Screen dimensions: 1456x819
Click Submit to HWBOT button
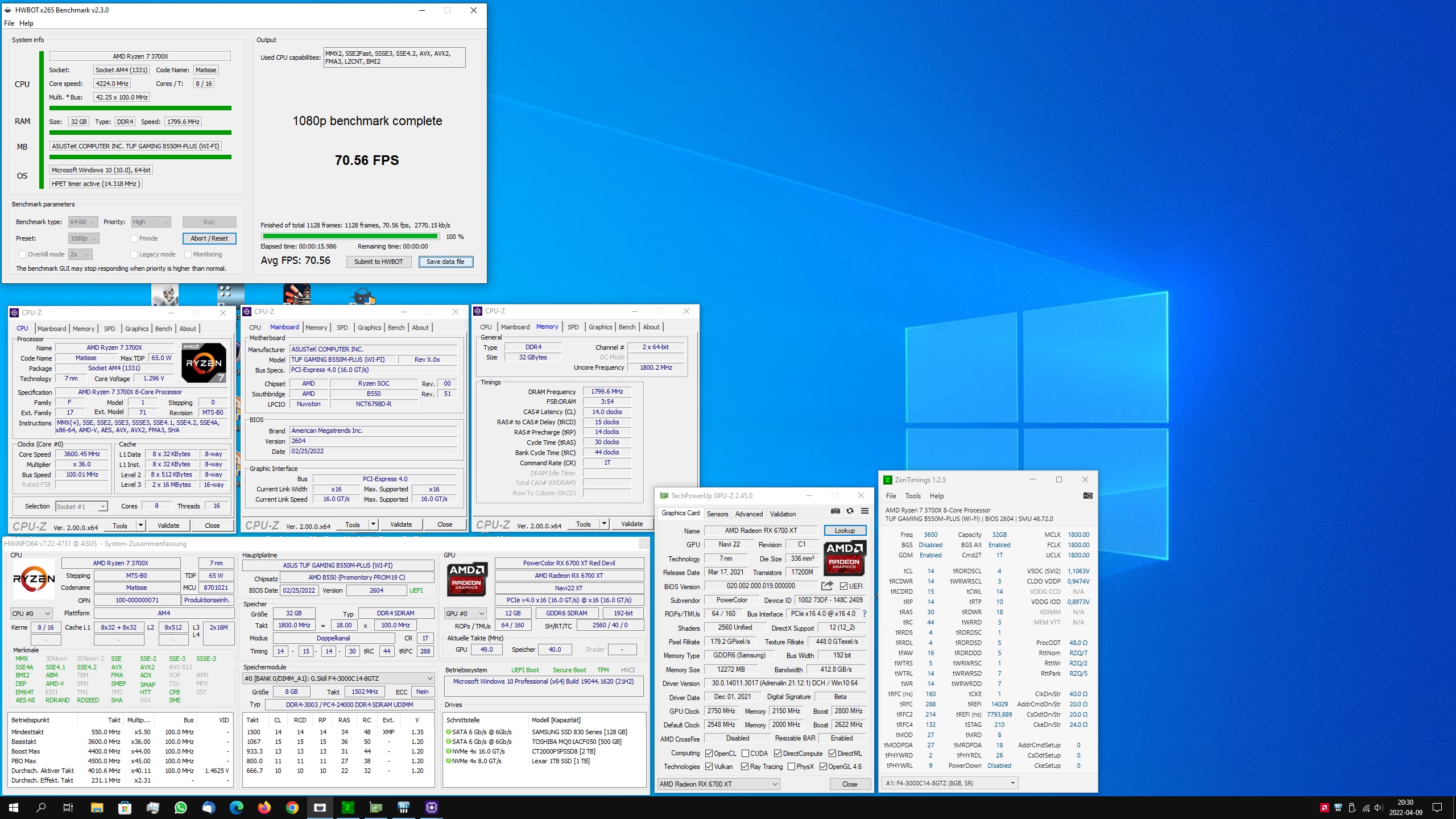point(378,262)
